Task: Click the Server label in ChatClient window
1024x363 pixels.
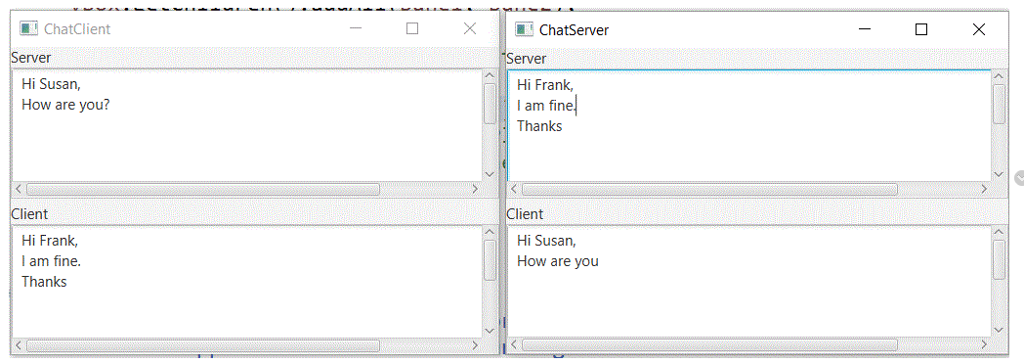Action: 31,58
